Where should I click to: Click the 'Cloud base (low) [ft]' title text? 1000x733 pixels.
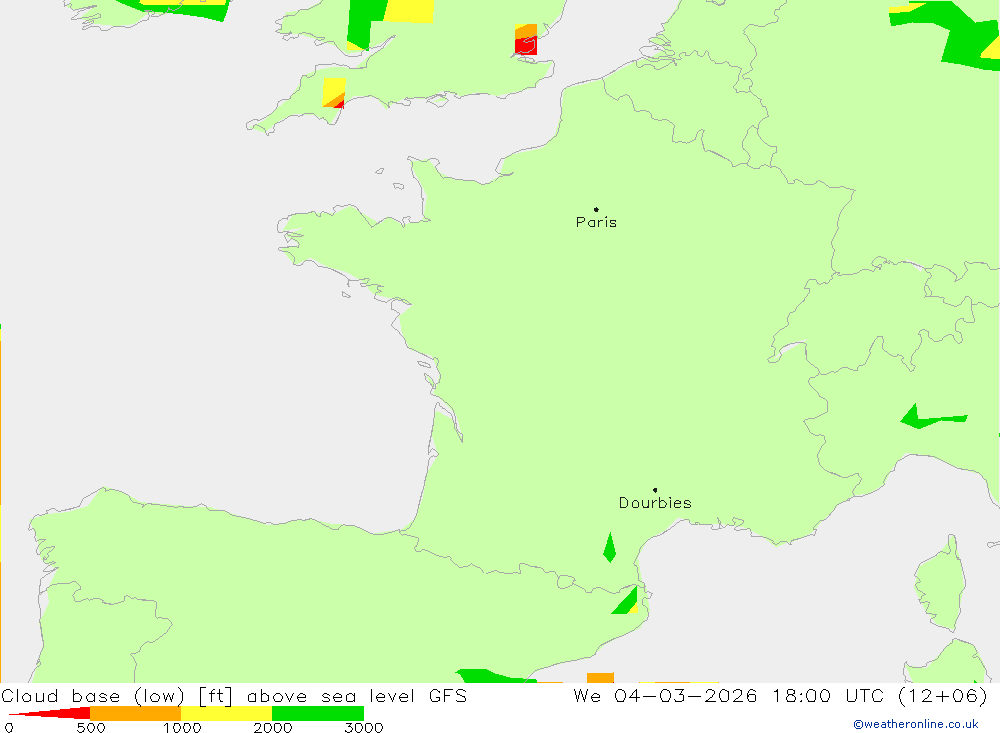[117, 695]
